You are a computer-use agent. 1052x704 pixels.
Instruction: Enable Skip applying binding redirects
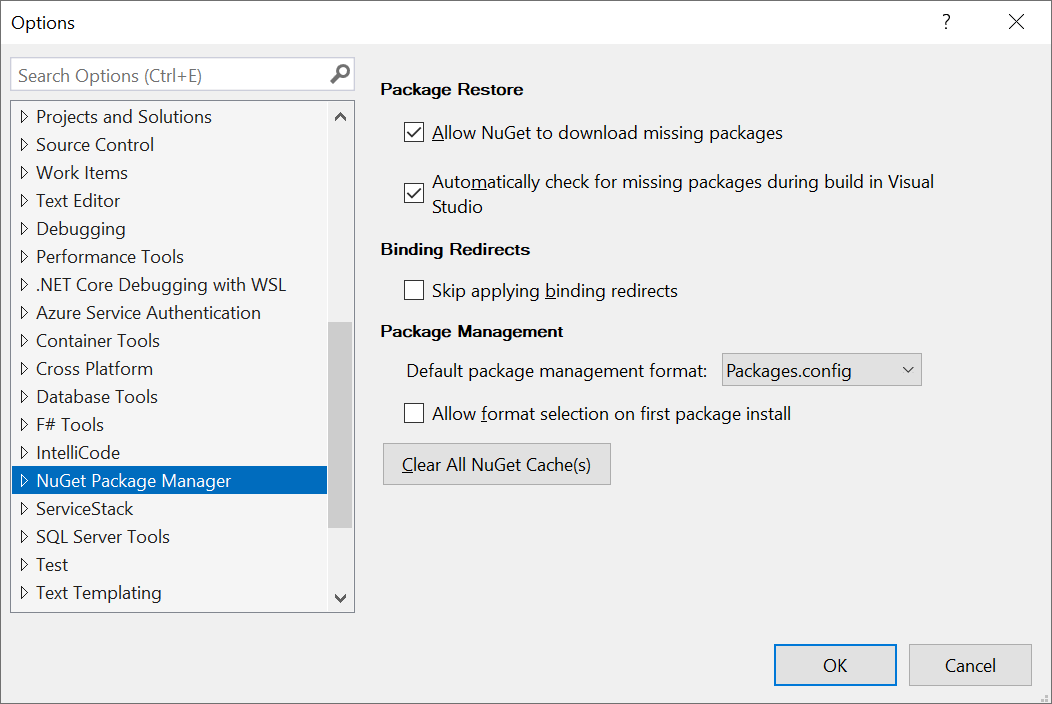tap(414, 291)
